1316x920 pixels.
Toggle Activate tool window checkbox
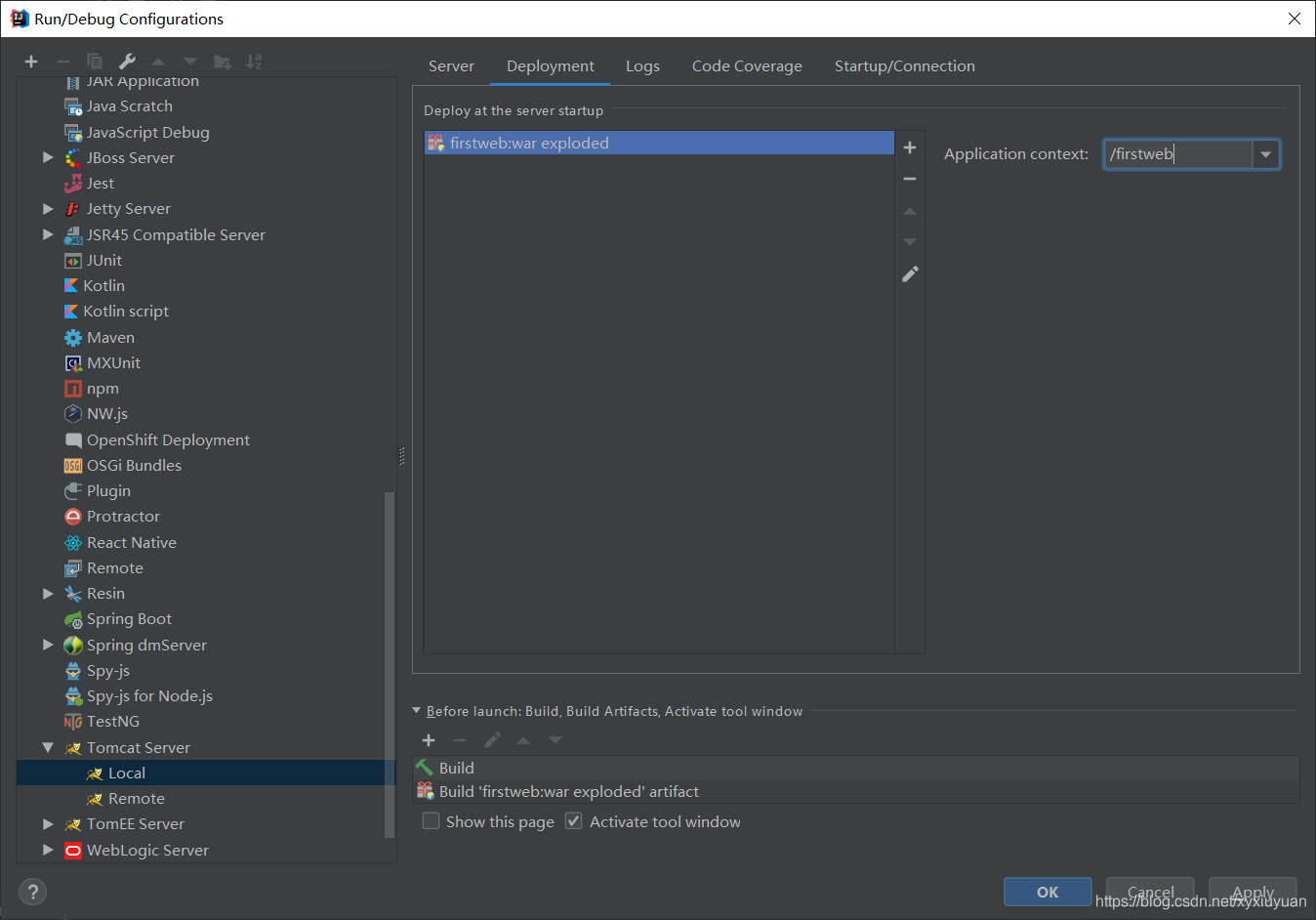tap(574, 821)
